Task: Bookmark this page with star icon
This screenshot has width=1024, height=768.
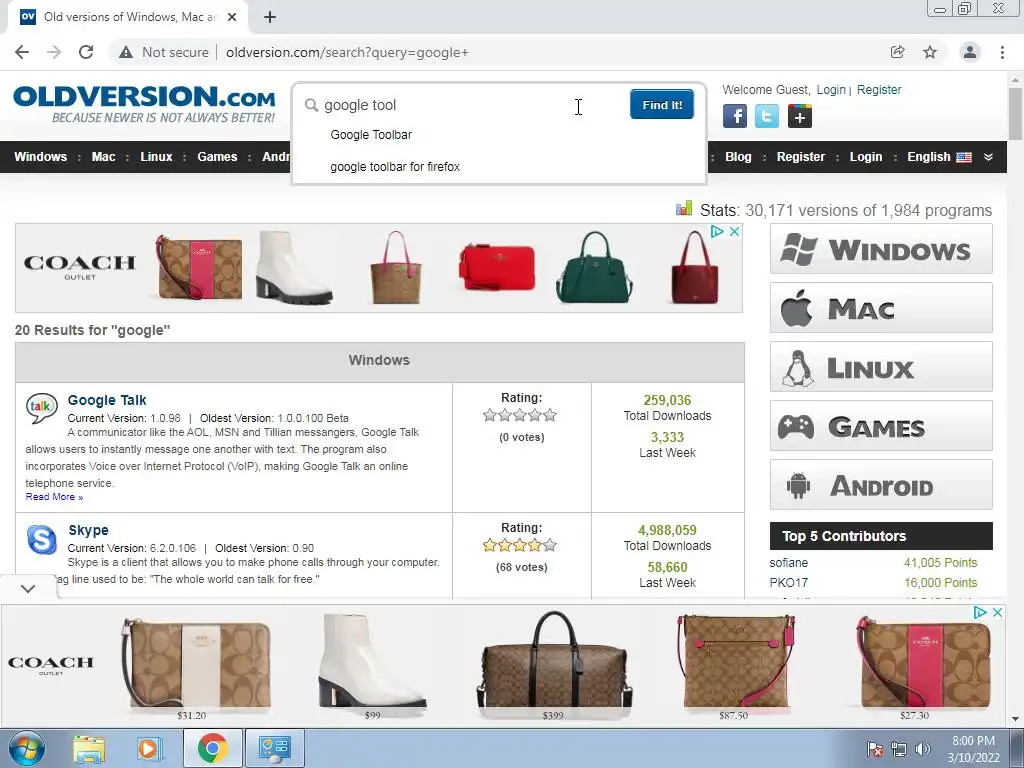Action: pos(930,52)
